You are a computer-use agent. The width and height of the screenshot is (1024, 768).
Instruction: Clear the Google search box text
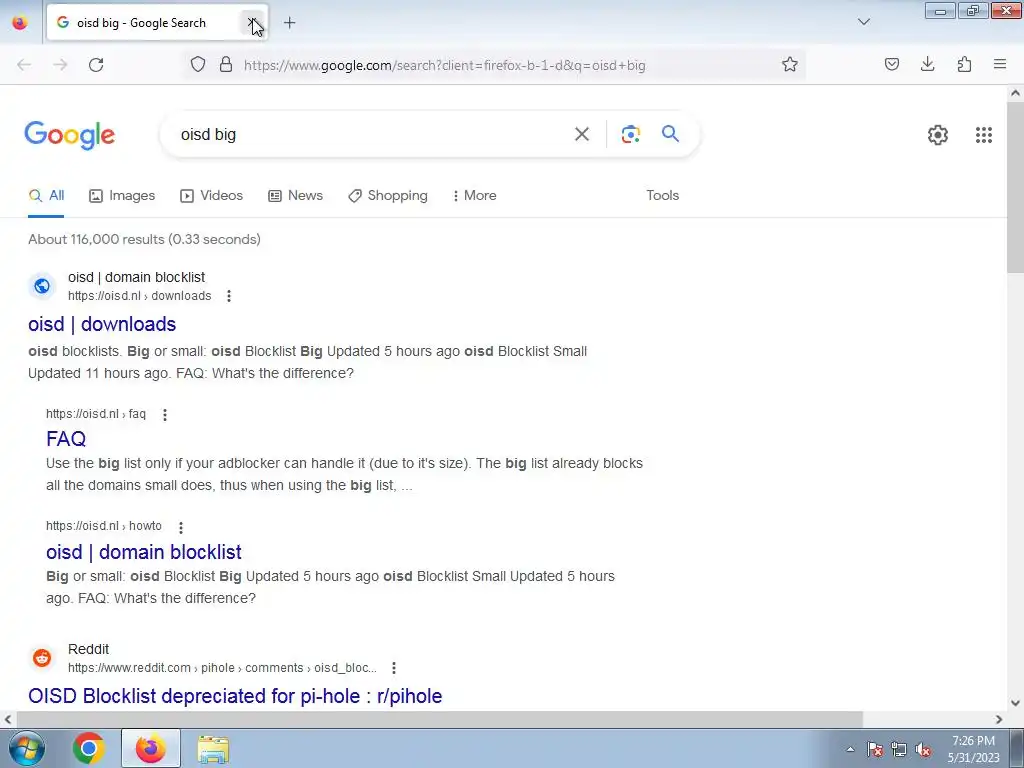[581, 135]
